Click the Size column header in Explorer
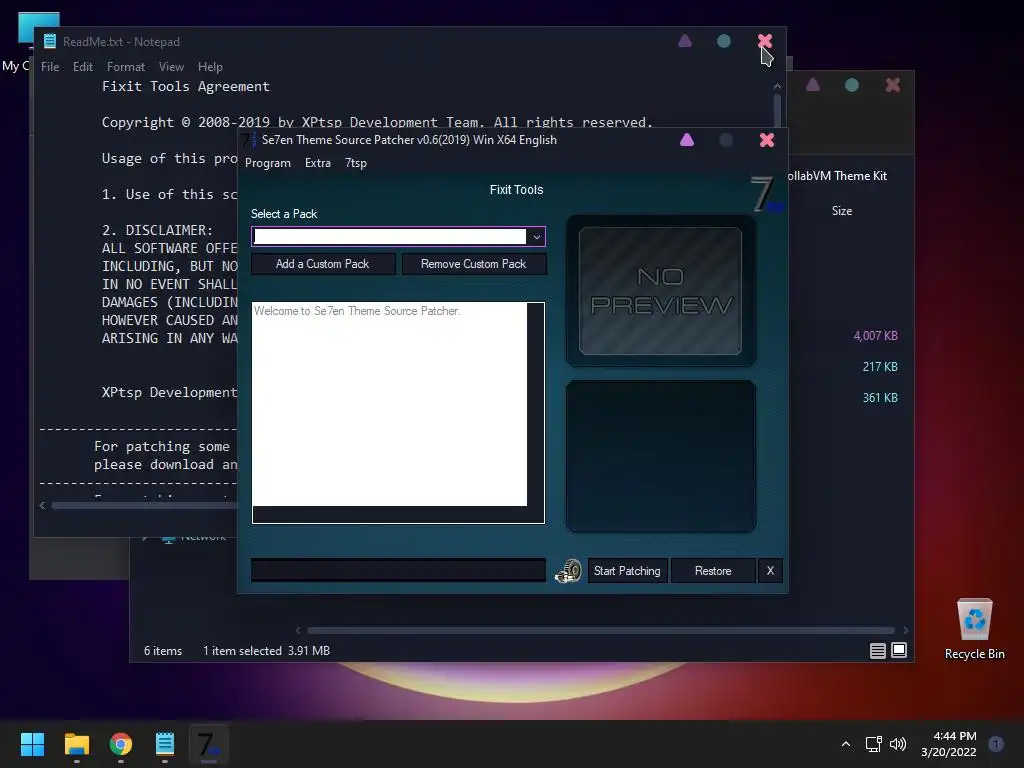The image size is (1024, 768). point(842,211)
